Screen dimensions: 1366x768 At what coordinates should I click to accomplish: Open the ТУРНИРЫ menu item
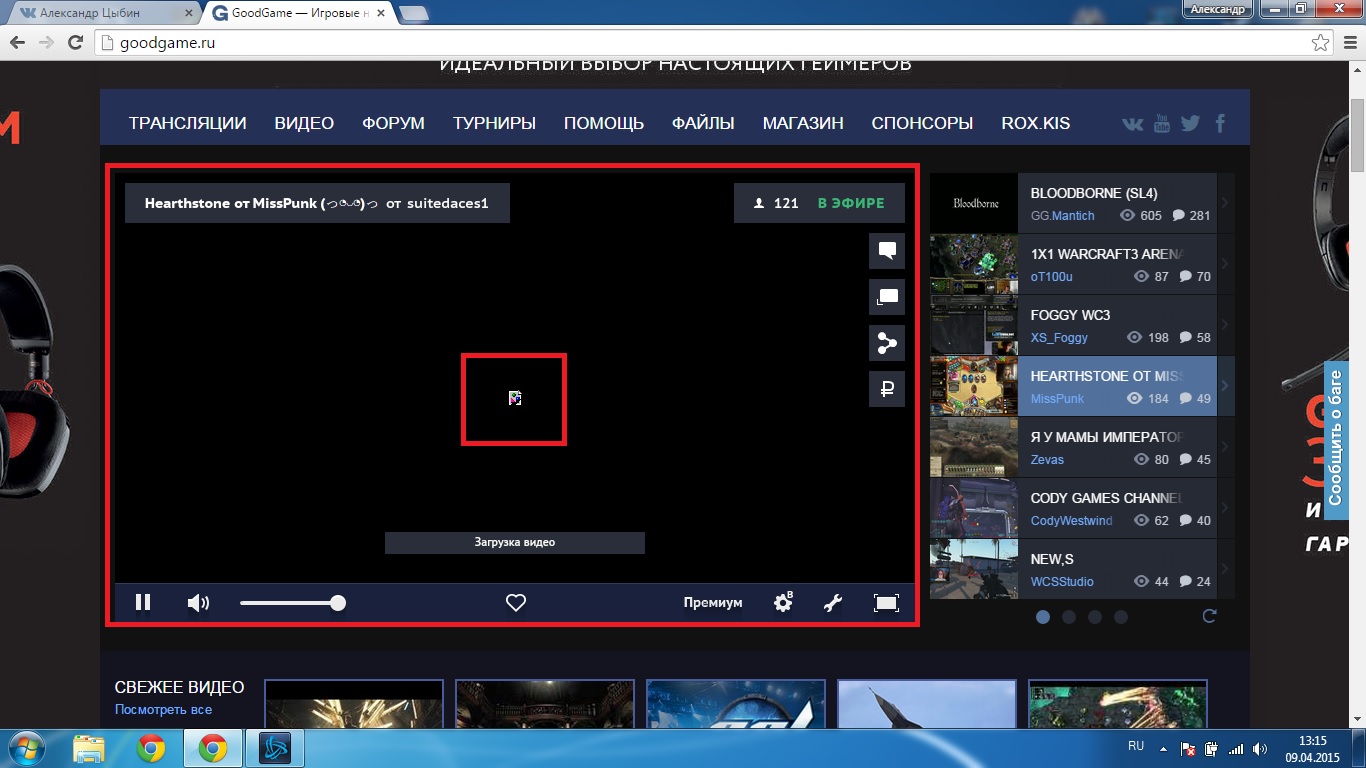click(x=494, y=123)
